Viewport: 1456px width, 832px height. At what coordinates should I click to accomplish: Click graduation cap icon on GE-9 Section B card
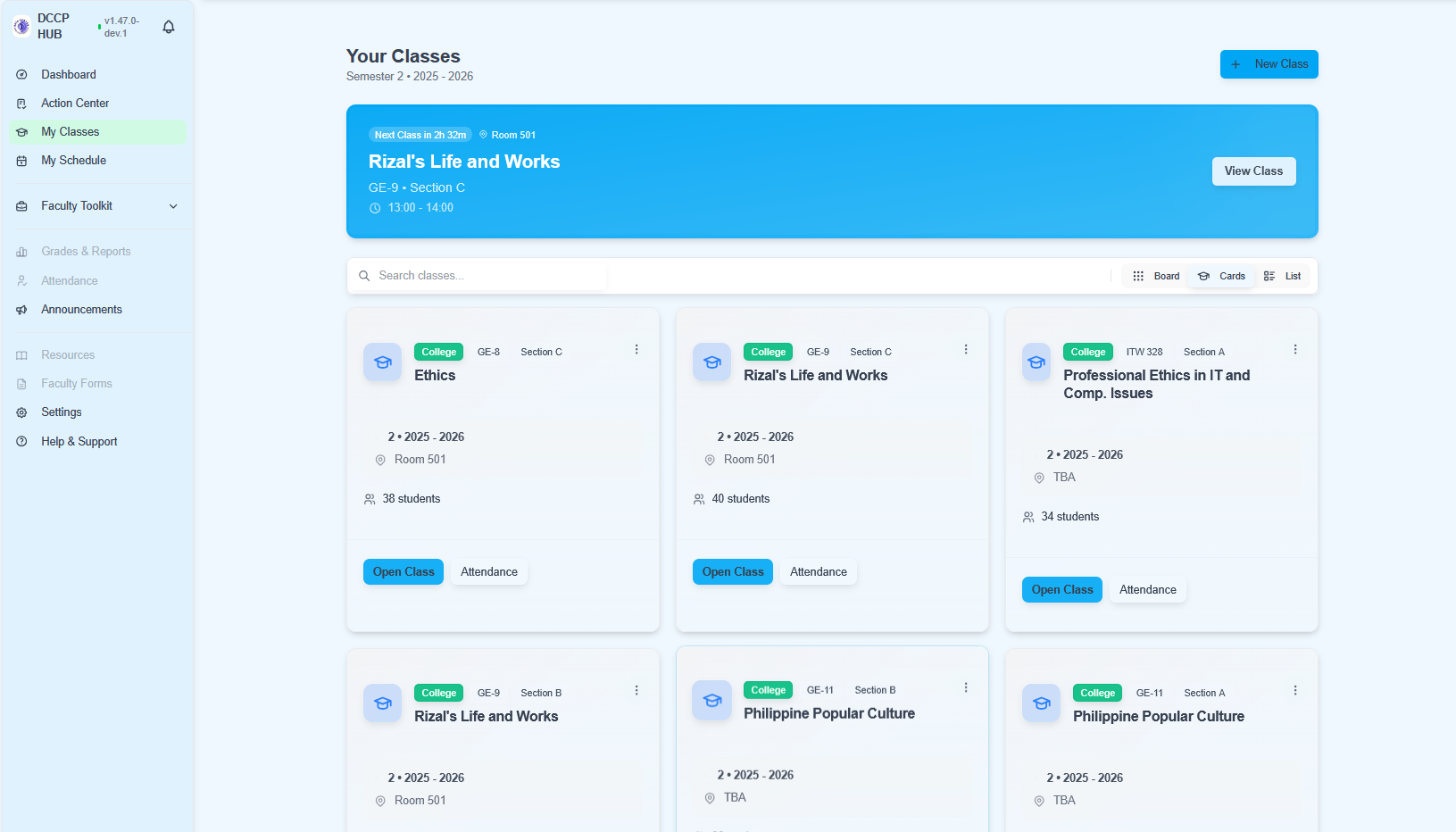tap(383, 703)
